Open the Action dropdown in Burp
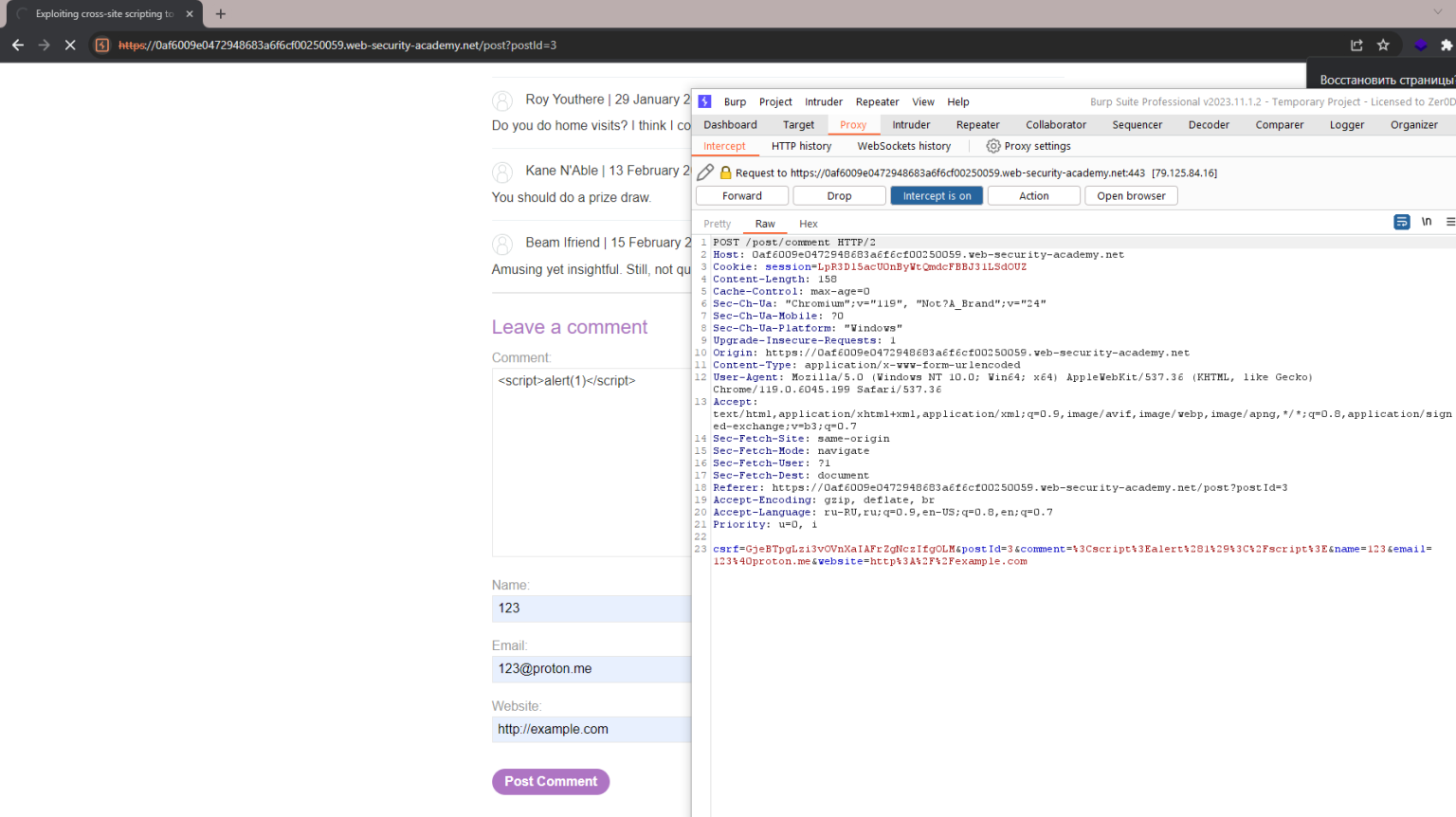The image size is (1456, 817). pyautogui.click(x=1033, y=195)
